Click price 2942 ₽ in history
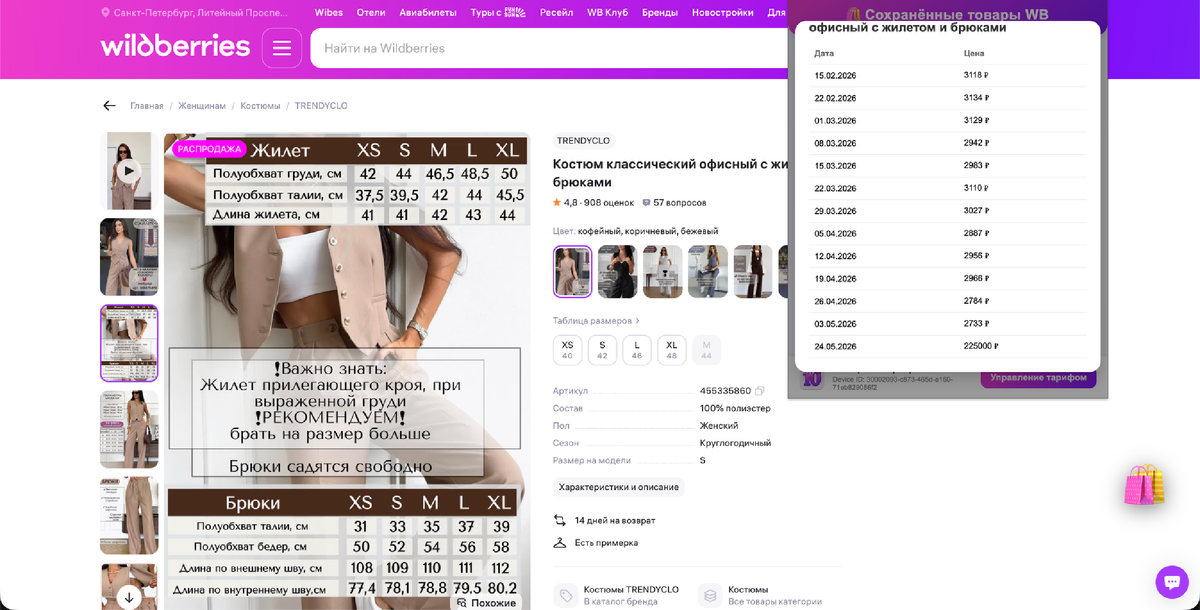Viewport: 1200px width, 610px height. coord(975,143)
